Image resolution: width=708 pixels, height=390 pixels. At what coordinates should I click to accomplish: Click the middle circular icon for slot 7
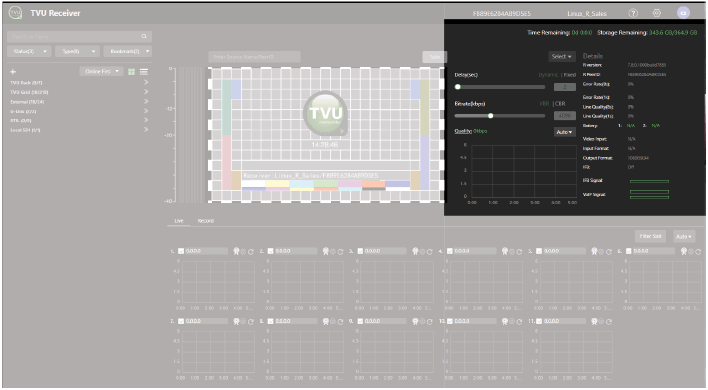[243, 321]
